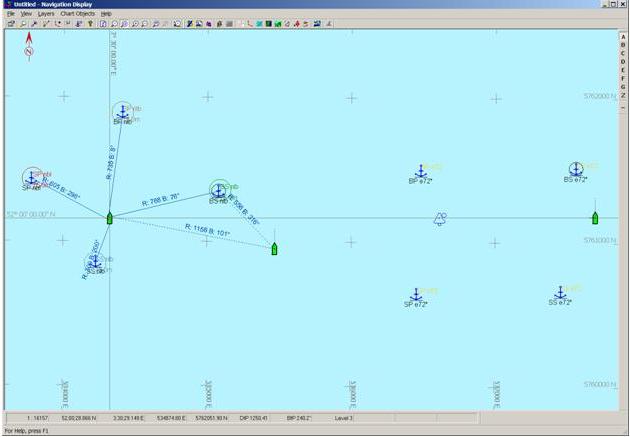The width and height of the screenshot is (630, 437).
Task: Toggle the D button in right sidebar
Action: 623,61
